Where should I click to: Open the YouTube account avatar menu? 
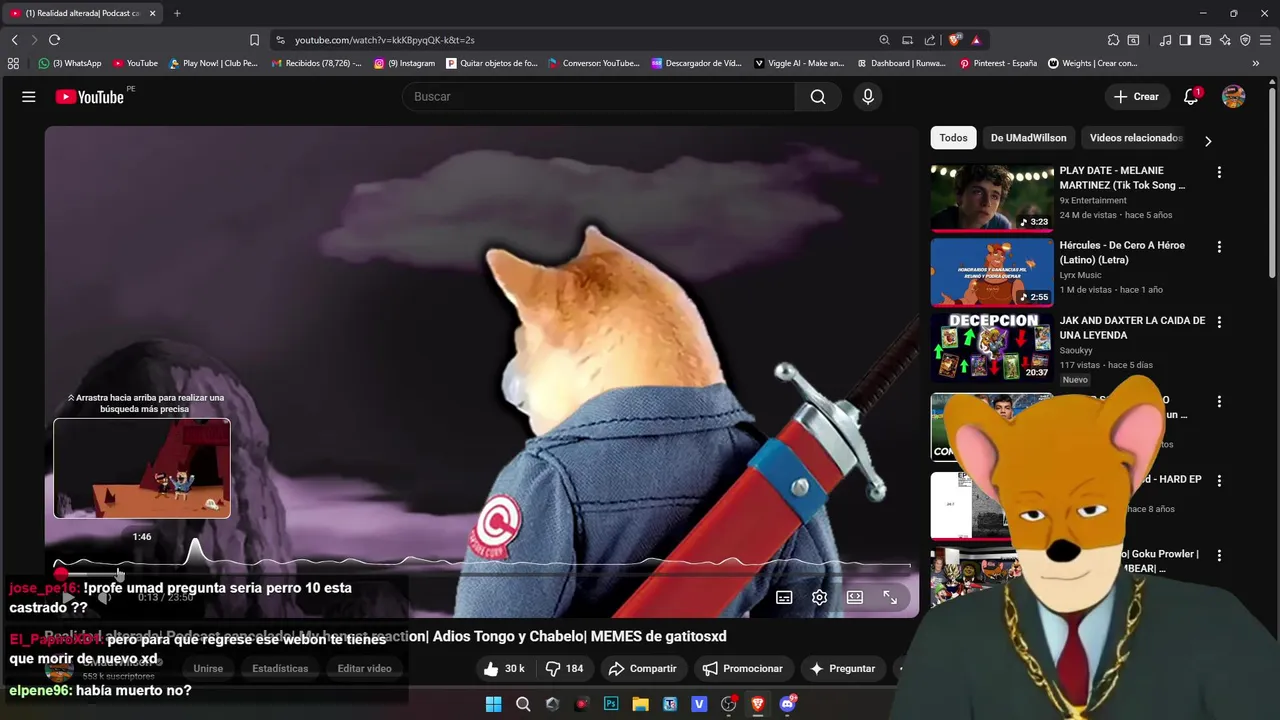[x=1234, y=97]
